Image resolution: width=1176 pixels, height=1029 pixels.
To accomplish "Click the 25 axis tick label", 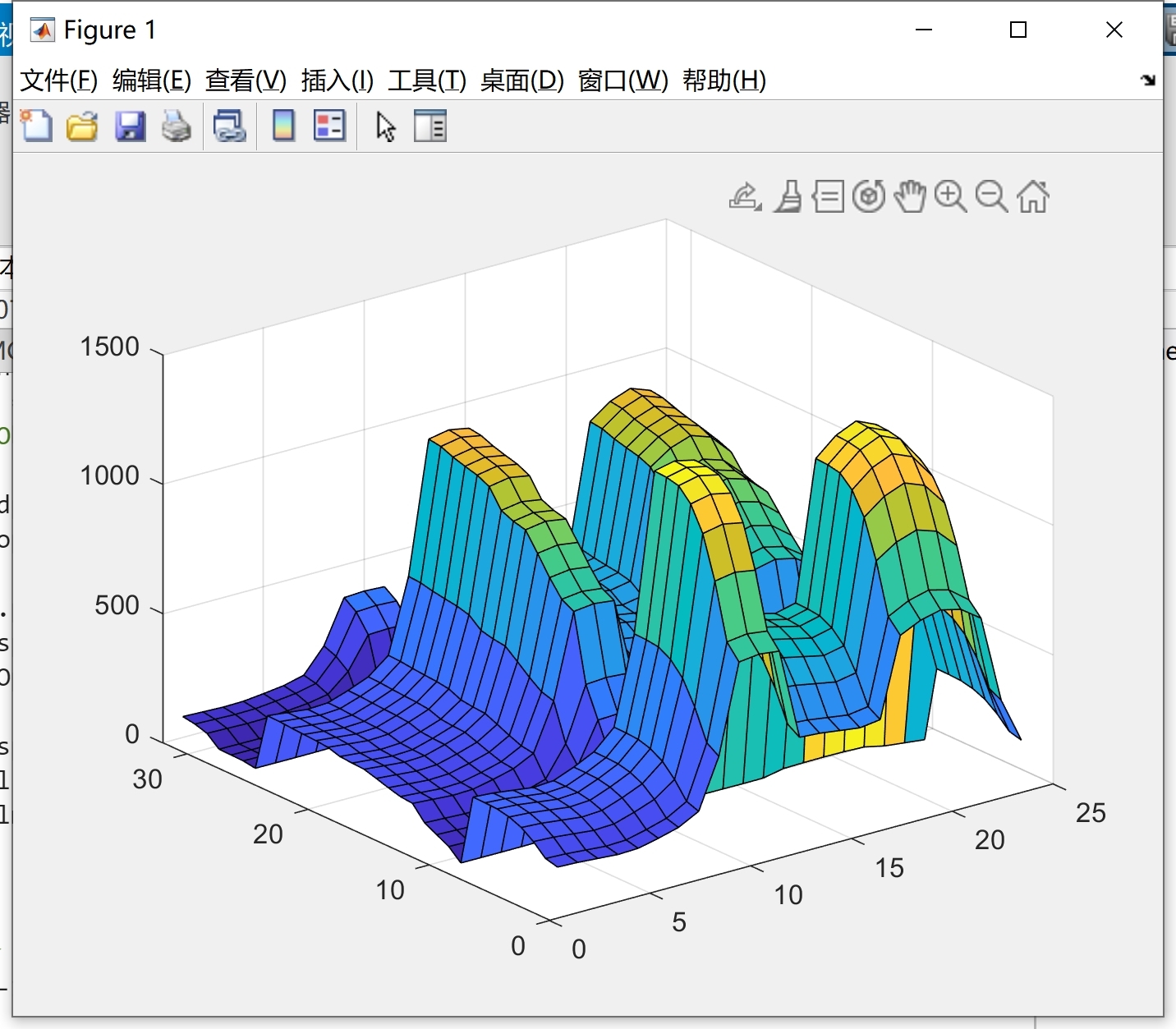I will (1091, 813).
